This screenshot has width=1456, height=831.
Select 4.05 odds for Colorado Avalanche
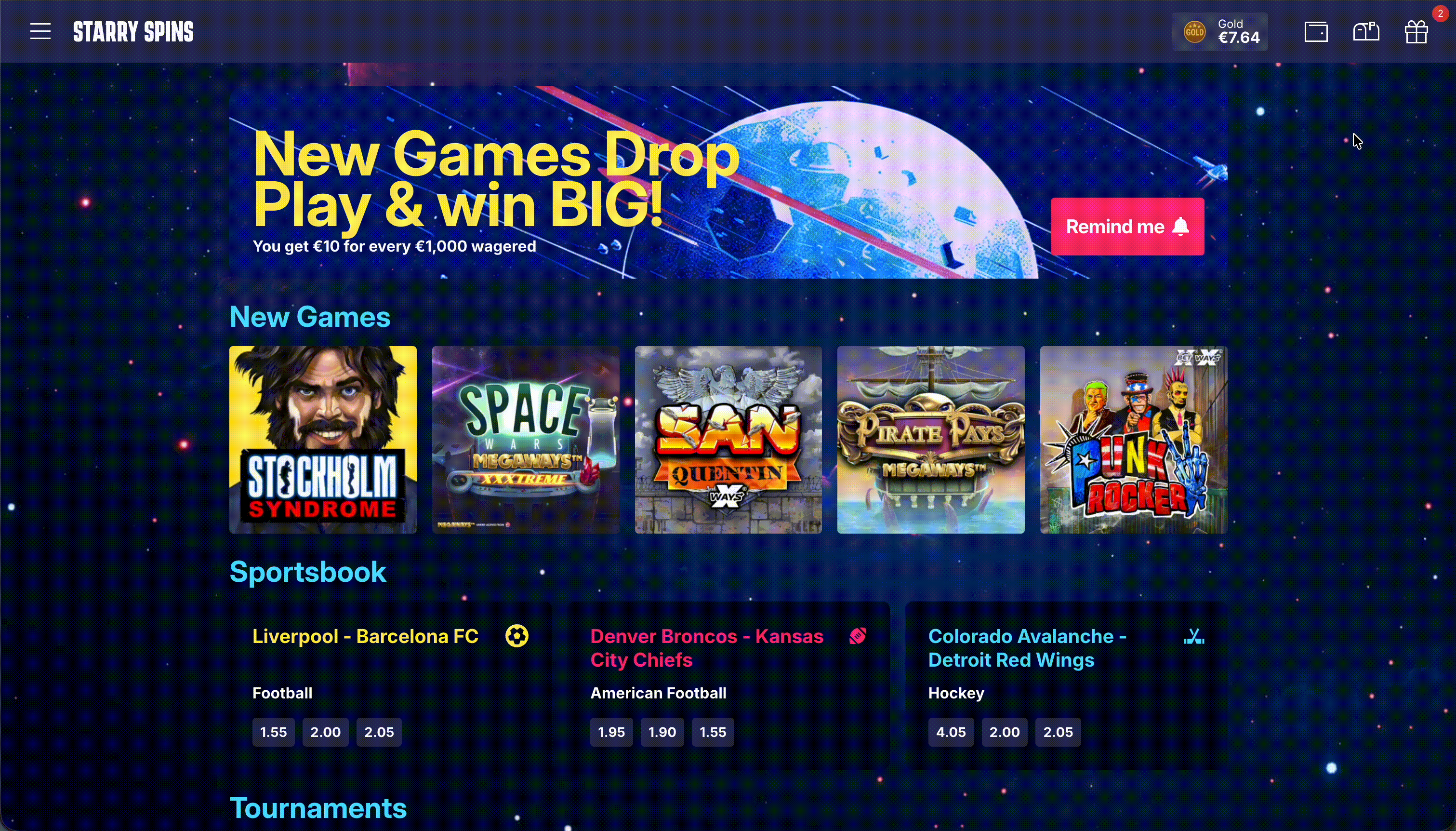coord(951,732)
